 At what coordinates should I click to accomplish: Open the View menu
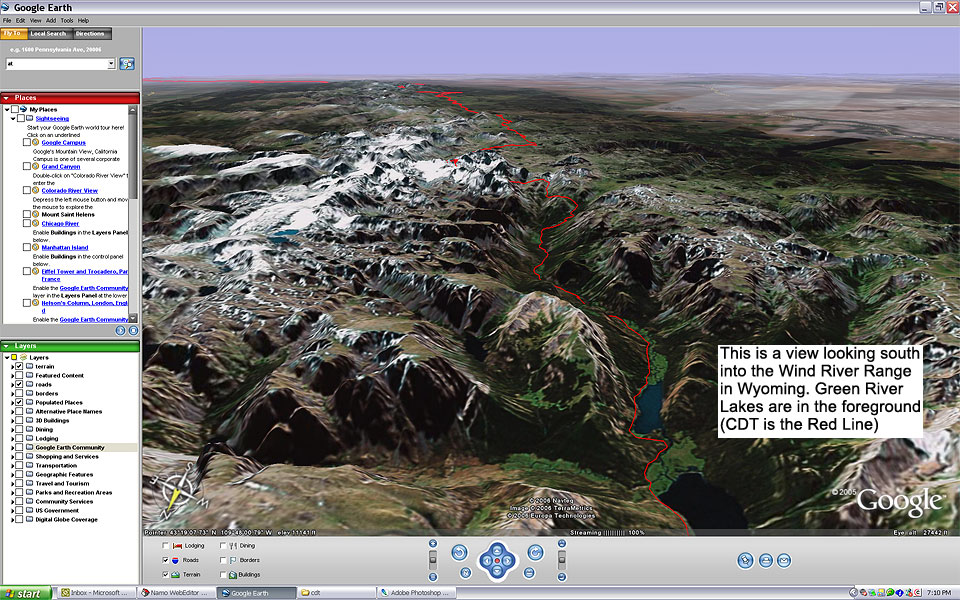[x=36, y=20]
